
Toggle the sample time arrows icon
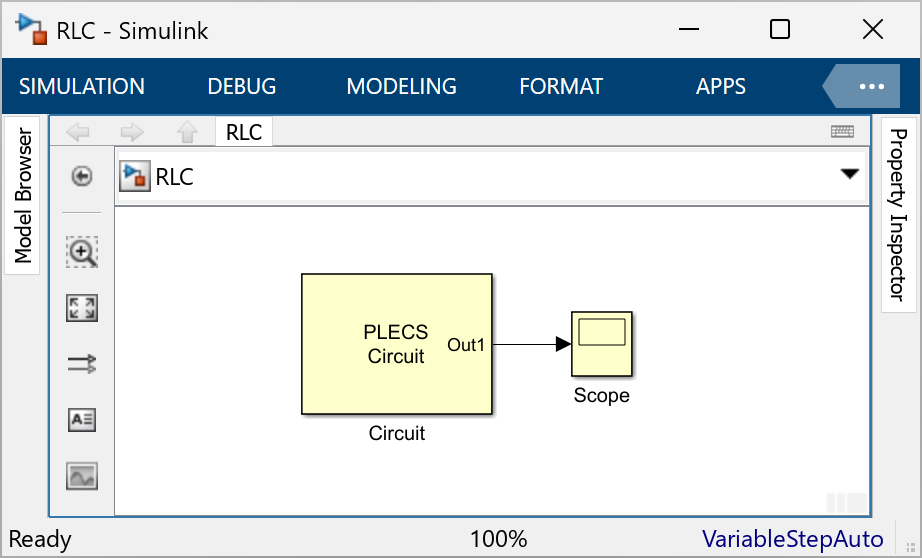pos(82,364)
